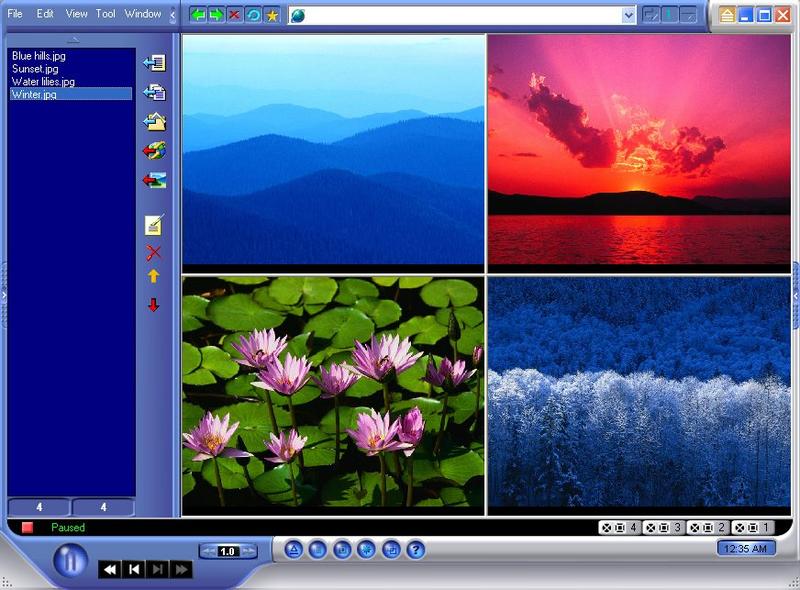This screenshot has width=800, height=590.
Task: Click the add picture icon
Action: pyautogui.click(x=155, y=180)
